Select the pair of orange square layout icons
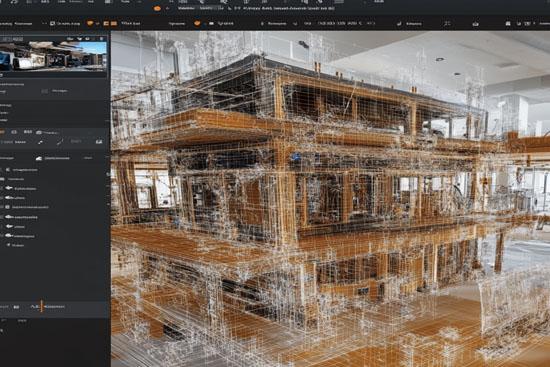The height and width of the screenshot is (367, 550). point(110,24)
